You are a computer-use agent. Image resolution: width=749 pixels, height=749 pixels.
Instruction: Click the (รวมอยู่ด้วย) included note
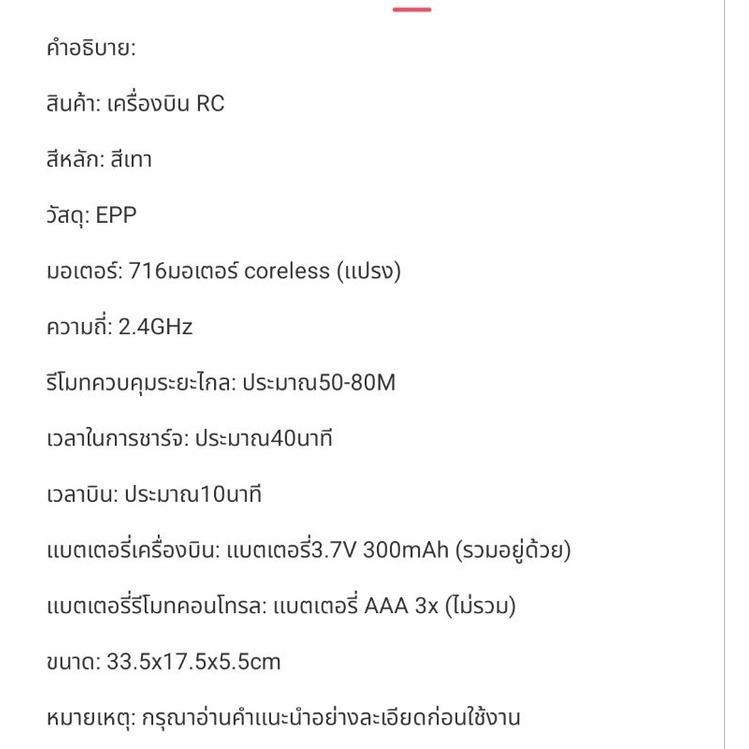pos(513,550)
